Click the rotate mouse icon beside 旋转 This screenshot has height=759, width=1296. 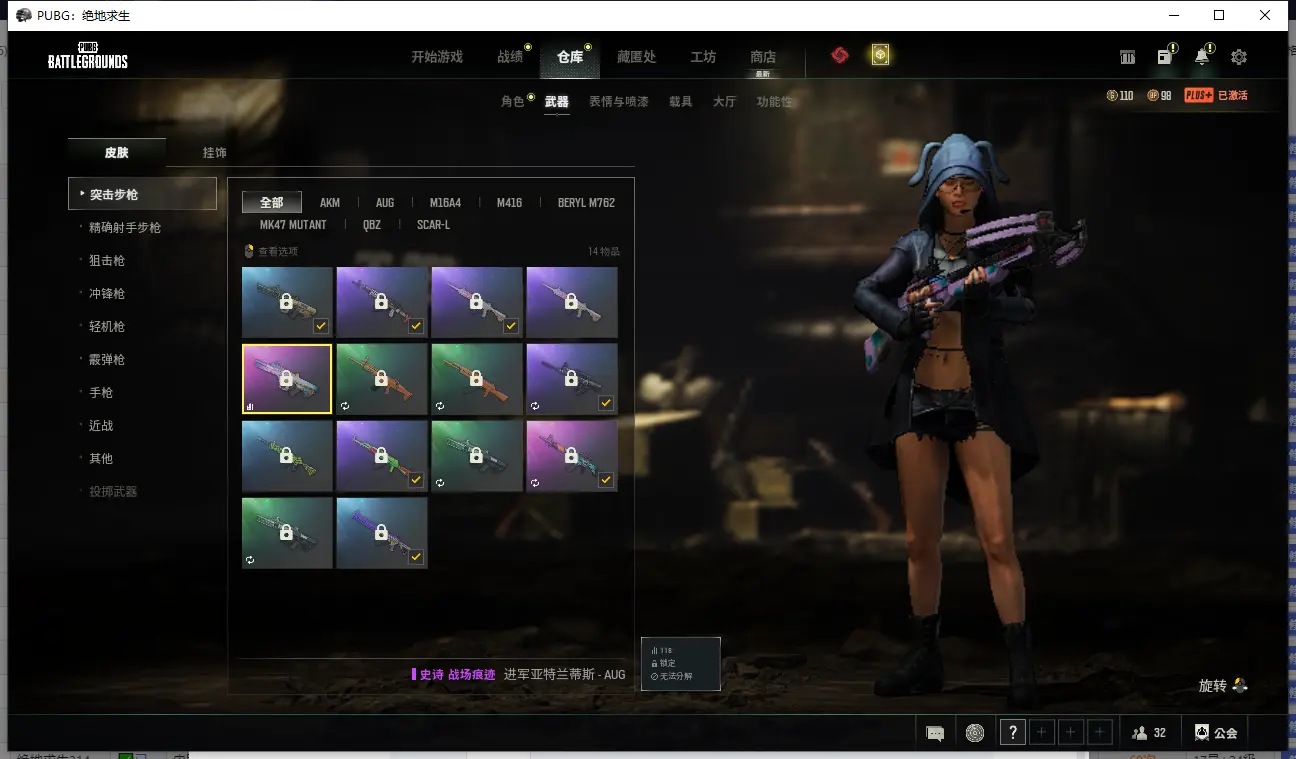click(1240, 686)
